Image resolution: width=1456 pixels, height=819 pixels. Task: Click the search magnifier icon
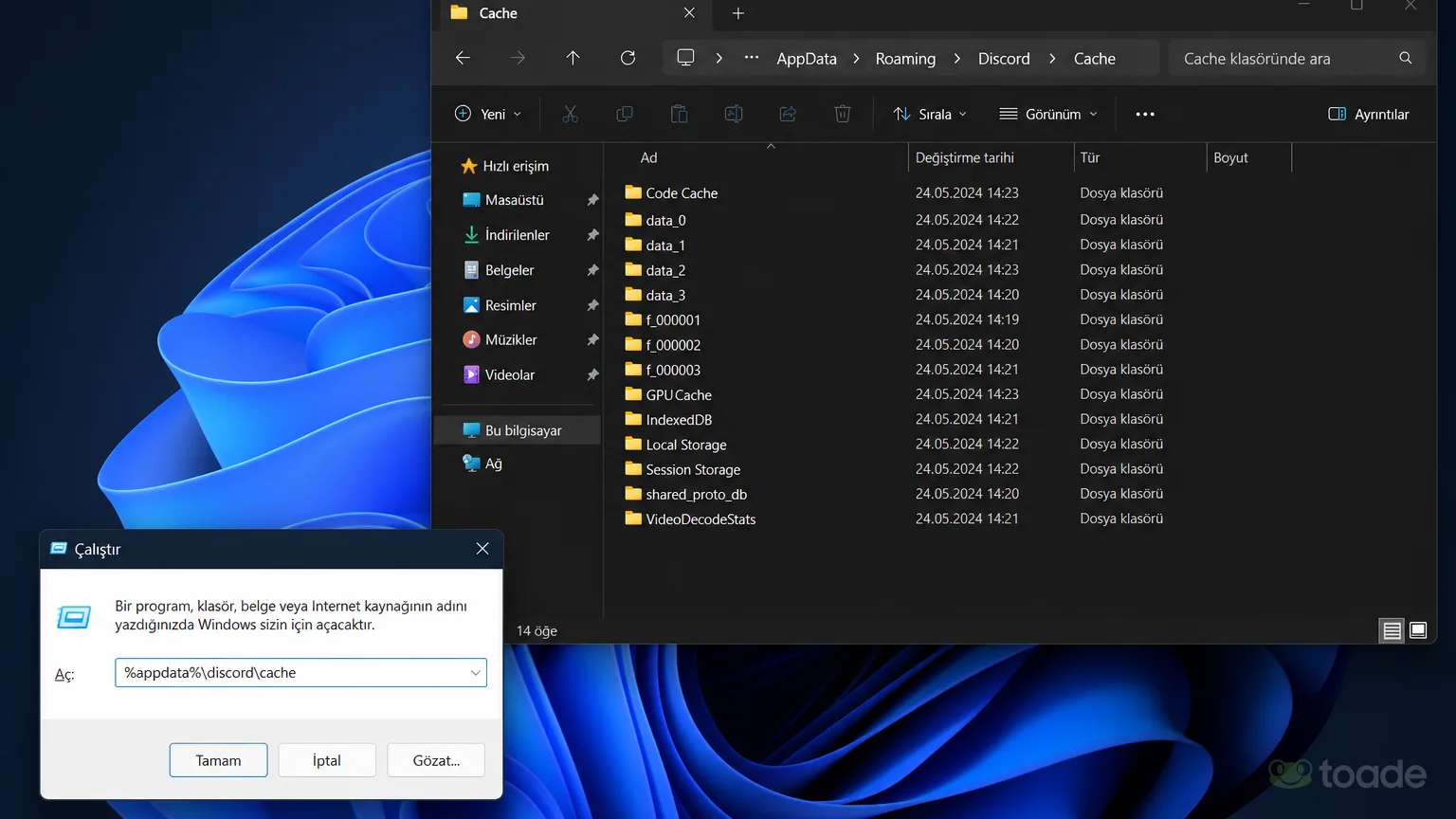(x=1406, y=58)
